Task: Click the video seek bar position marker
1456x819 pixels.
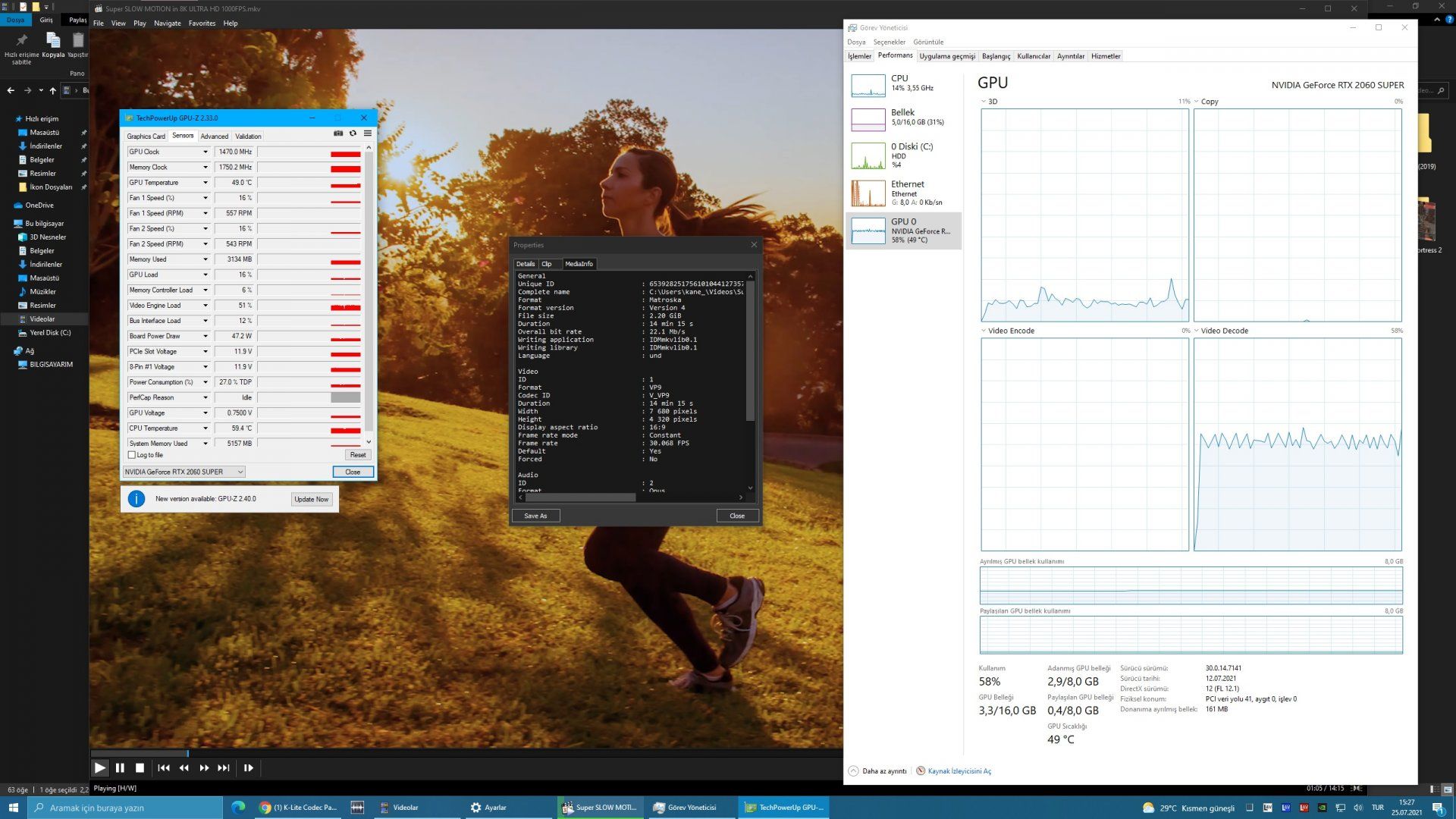Action: (187, 753)
